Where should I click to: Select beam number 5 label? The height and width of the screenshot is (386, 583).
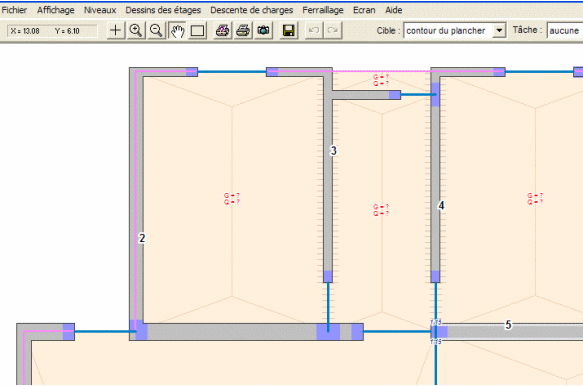(x=508, y=325)
